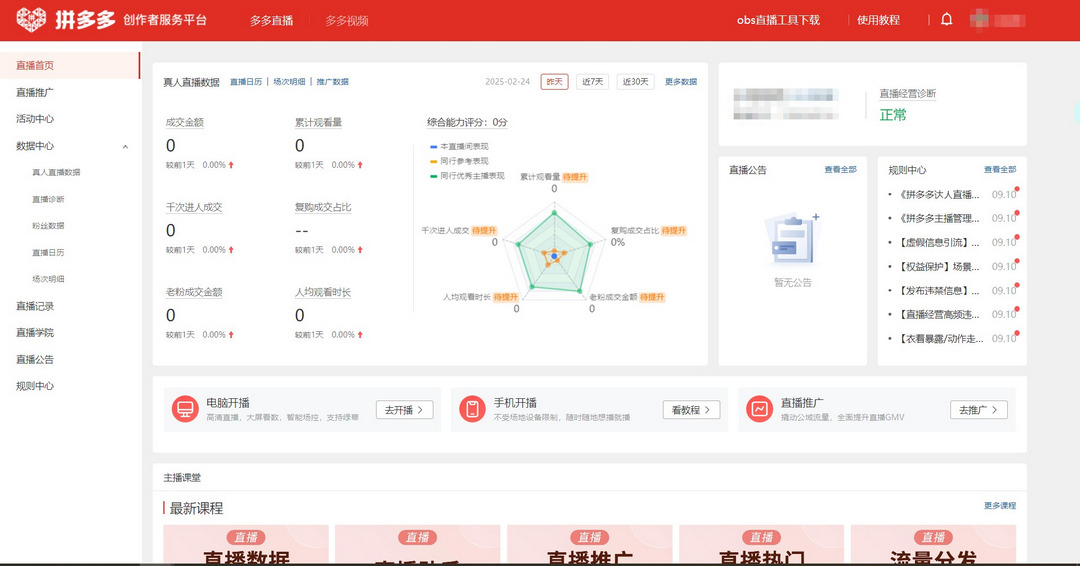Click the user avatar in header
The width and height of the screenshot is (1080, 566).
979,20
